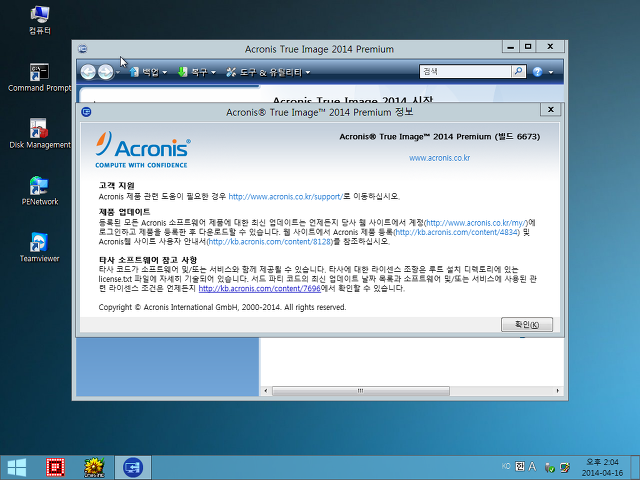
Task: Open the Windows Start button
Action: coord(16,467)
